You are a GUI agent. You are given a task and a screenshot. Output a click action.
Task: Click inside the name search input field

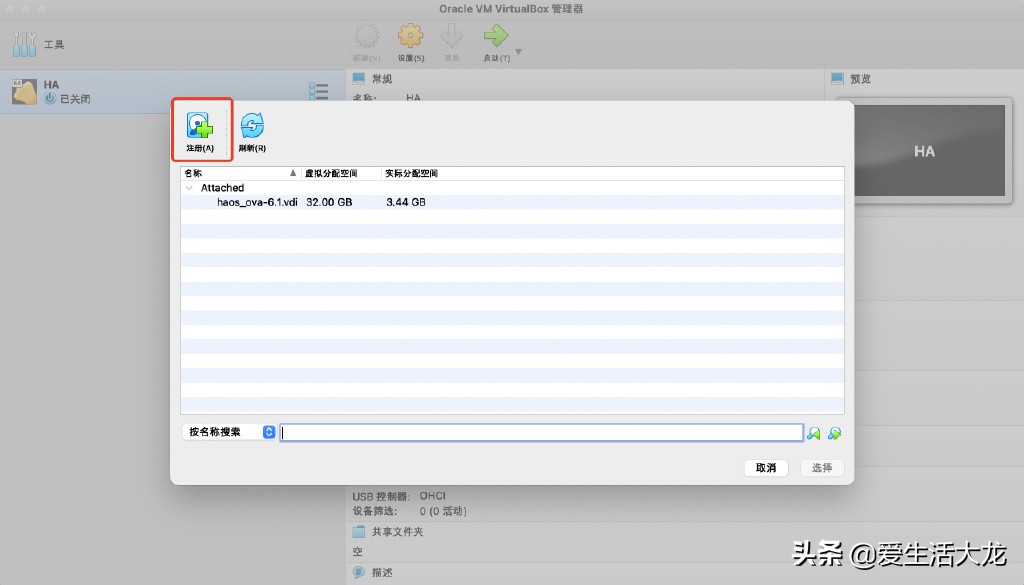pyautogui.click(x=540, y=432)
